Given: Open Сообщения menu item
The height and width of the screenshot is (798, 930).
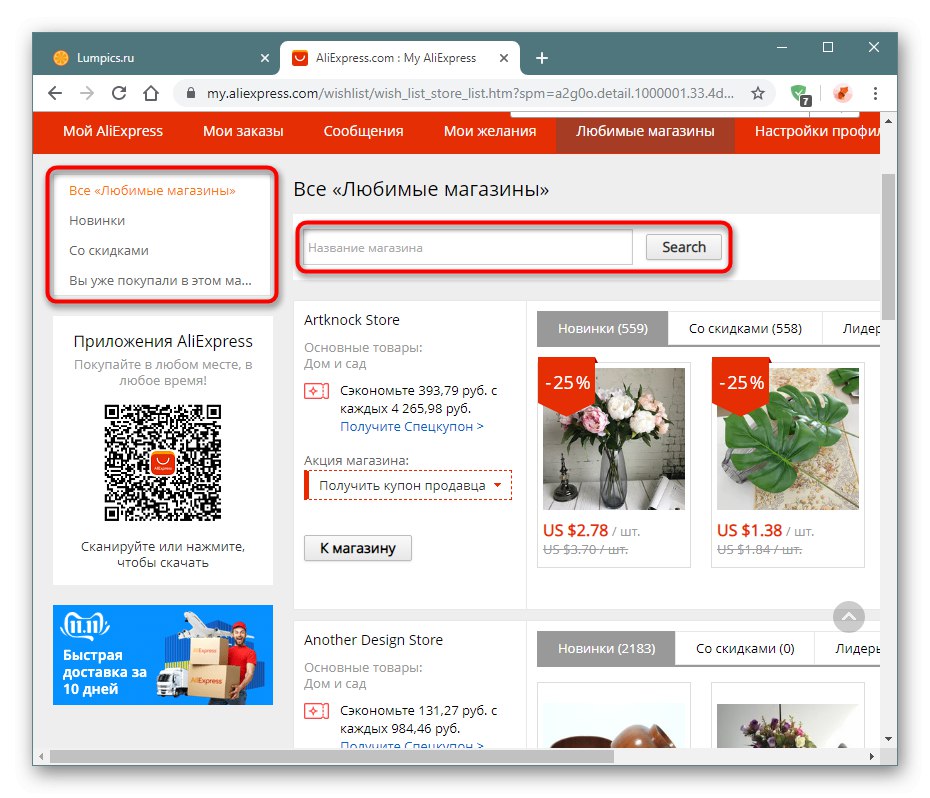Looking at the screenshot, I should click(363, 131).
